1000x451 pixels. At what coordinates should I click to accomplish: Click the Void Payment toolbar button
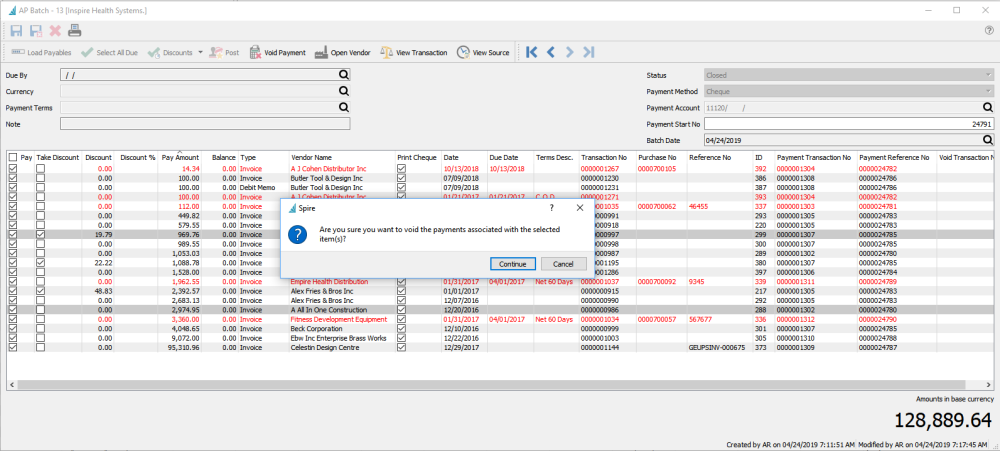(277, 52)
